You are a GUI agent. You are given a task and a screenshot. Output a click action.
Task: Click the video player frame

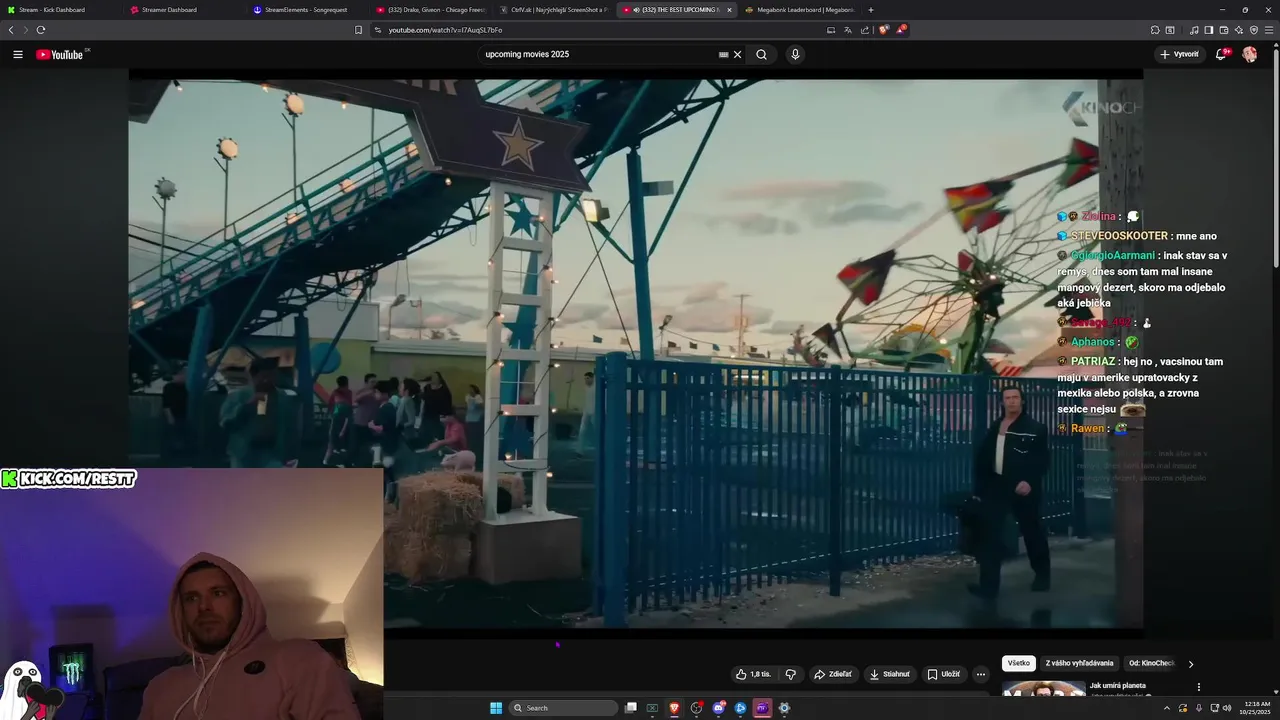(x=635, y=354)
